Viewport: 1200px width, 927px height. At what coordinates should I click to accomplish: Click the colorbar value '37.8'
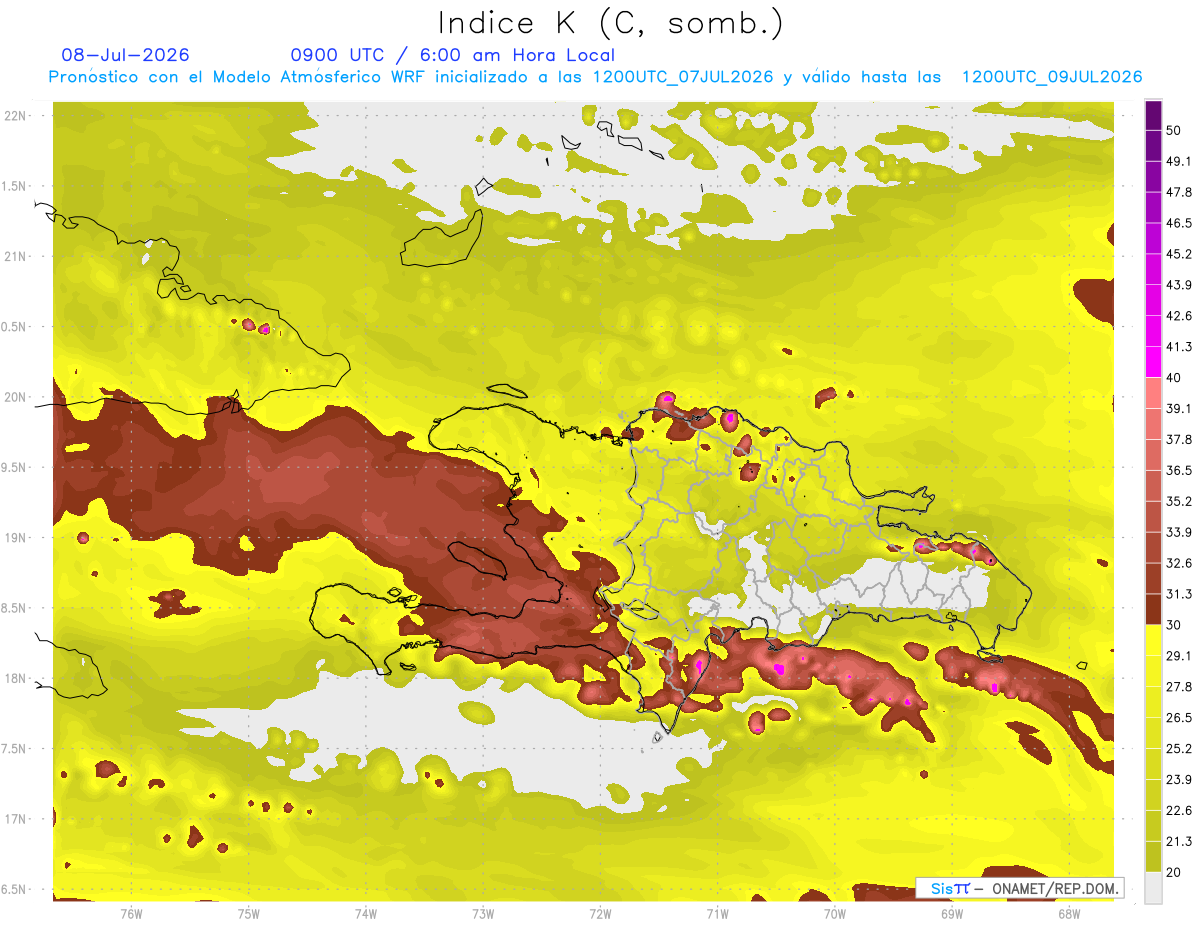1178,440
